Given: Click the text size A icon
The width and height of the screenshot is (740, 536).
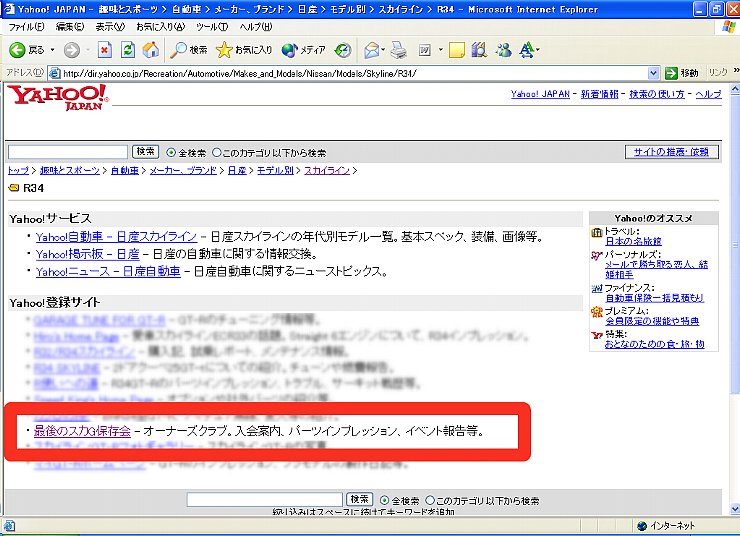Looking at the screenshot, I should coord(527,50).
